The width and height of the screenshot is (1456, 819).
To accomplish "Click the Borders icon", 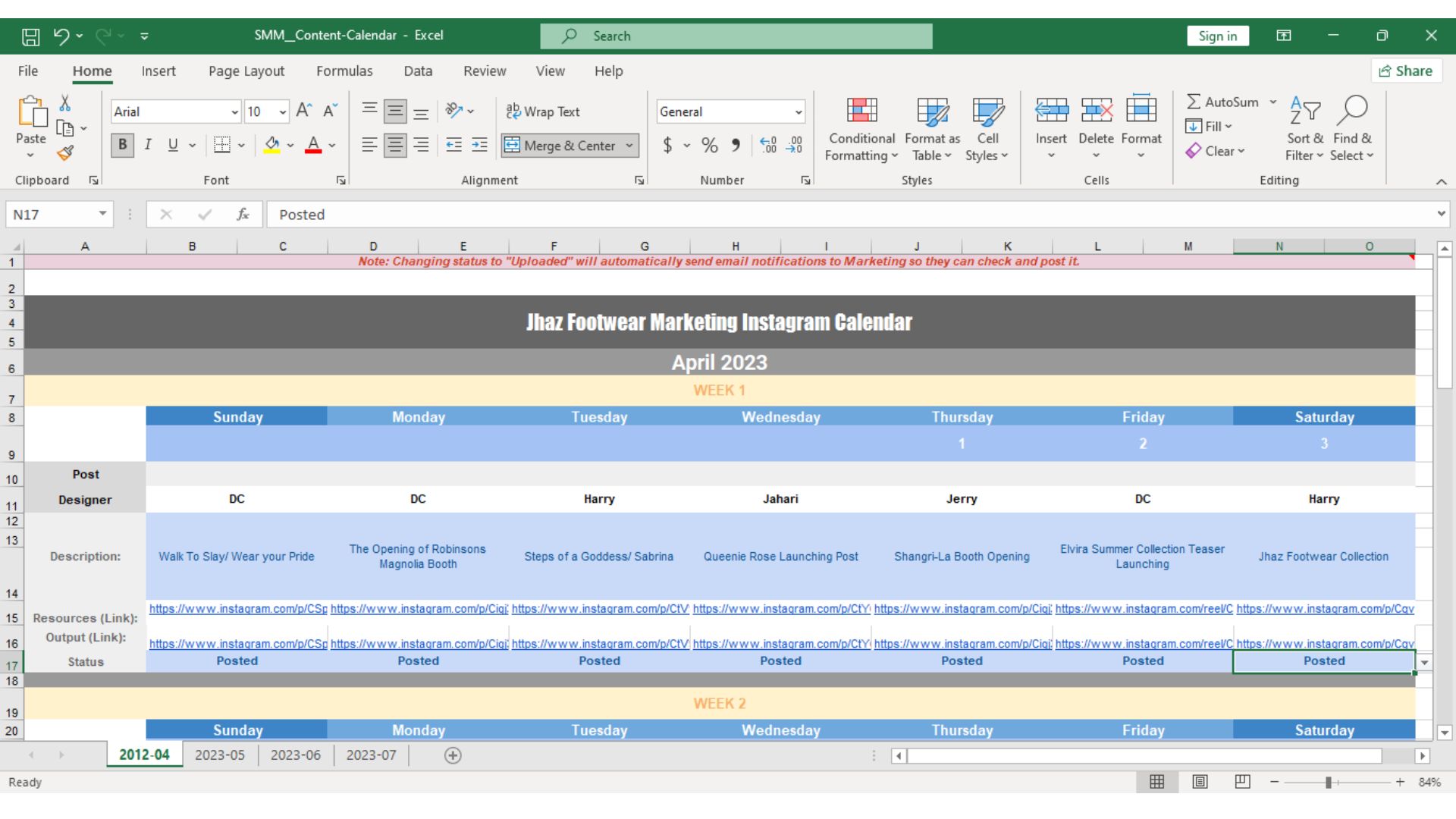I will (x=221, y=145).
